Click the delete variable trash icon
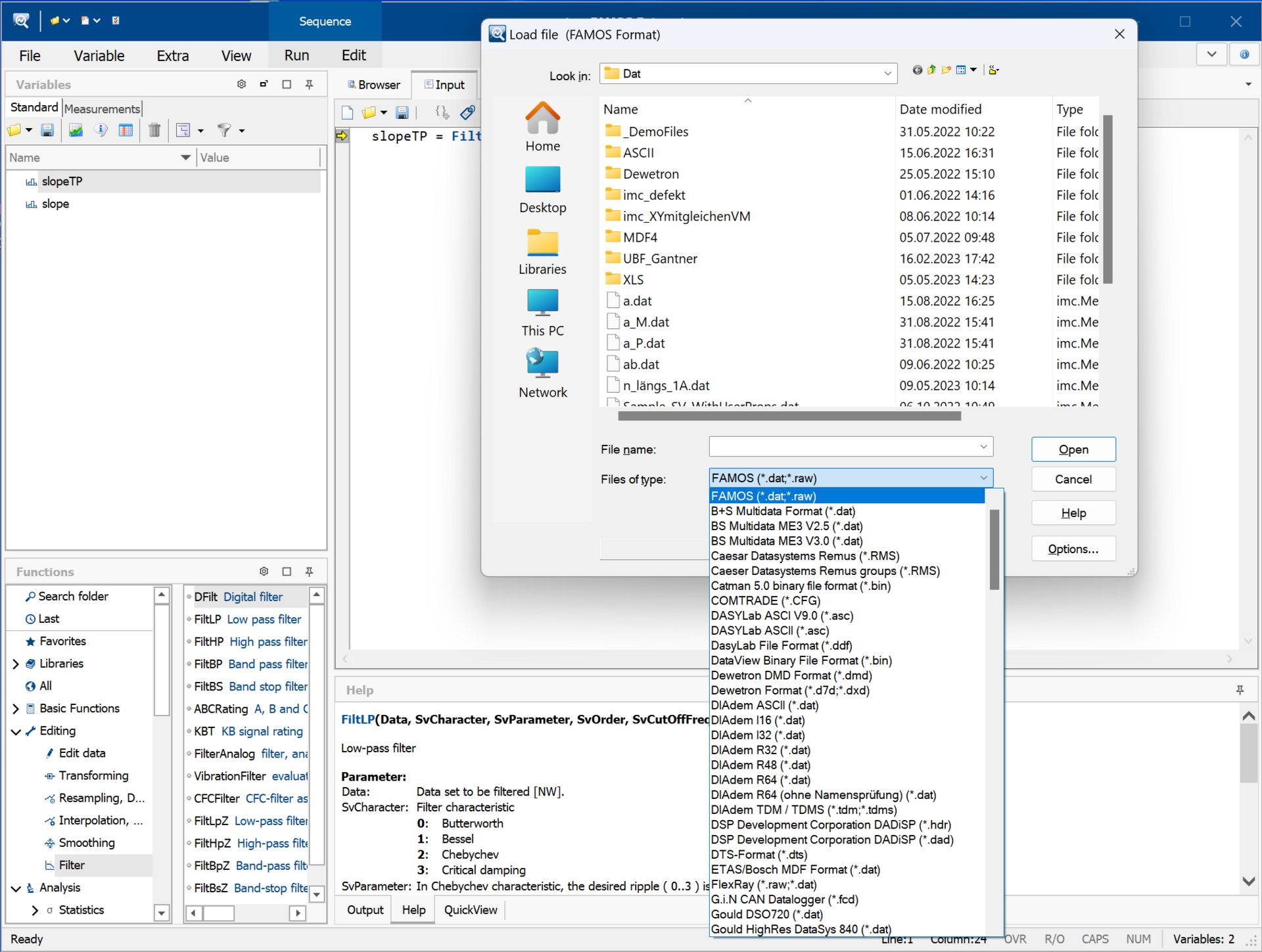This screenshot has height=952, width=1262. click(x=154, y=131)
